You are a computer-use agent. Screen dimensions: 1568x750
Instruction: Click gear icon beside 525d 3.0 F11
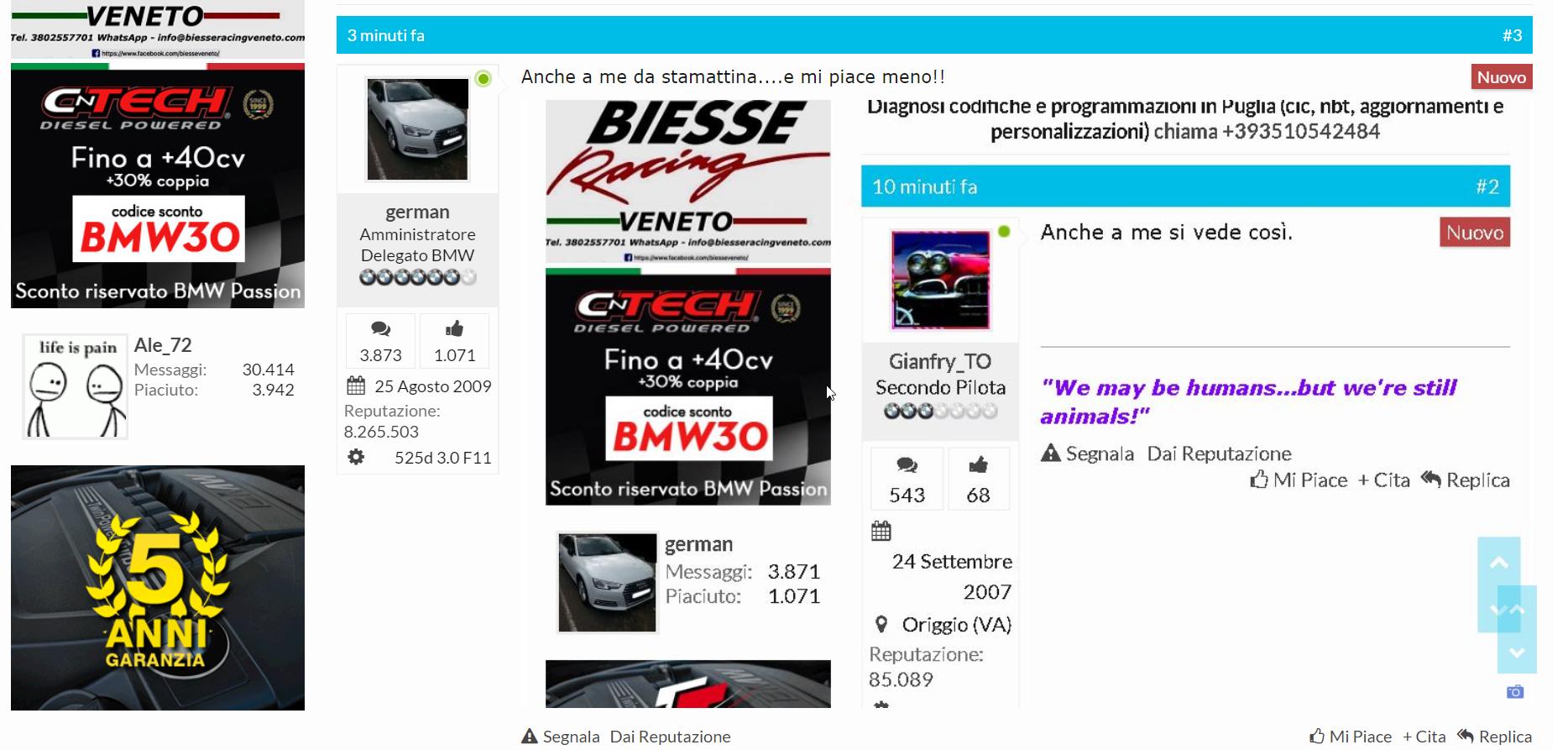[x=356, y=457]
